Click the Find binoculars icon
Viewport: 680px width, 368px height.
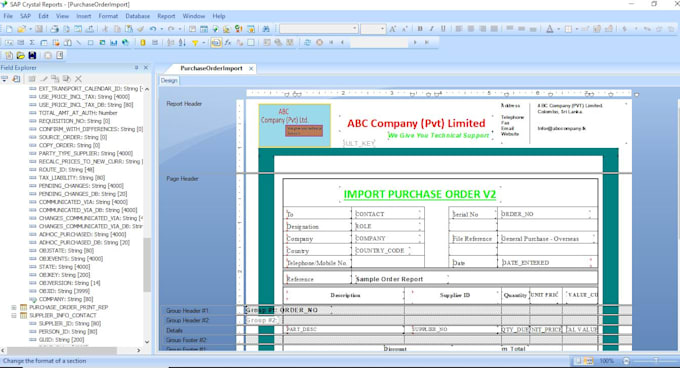(x=266, y=29)
